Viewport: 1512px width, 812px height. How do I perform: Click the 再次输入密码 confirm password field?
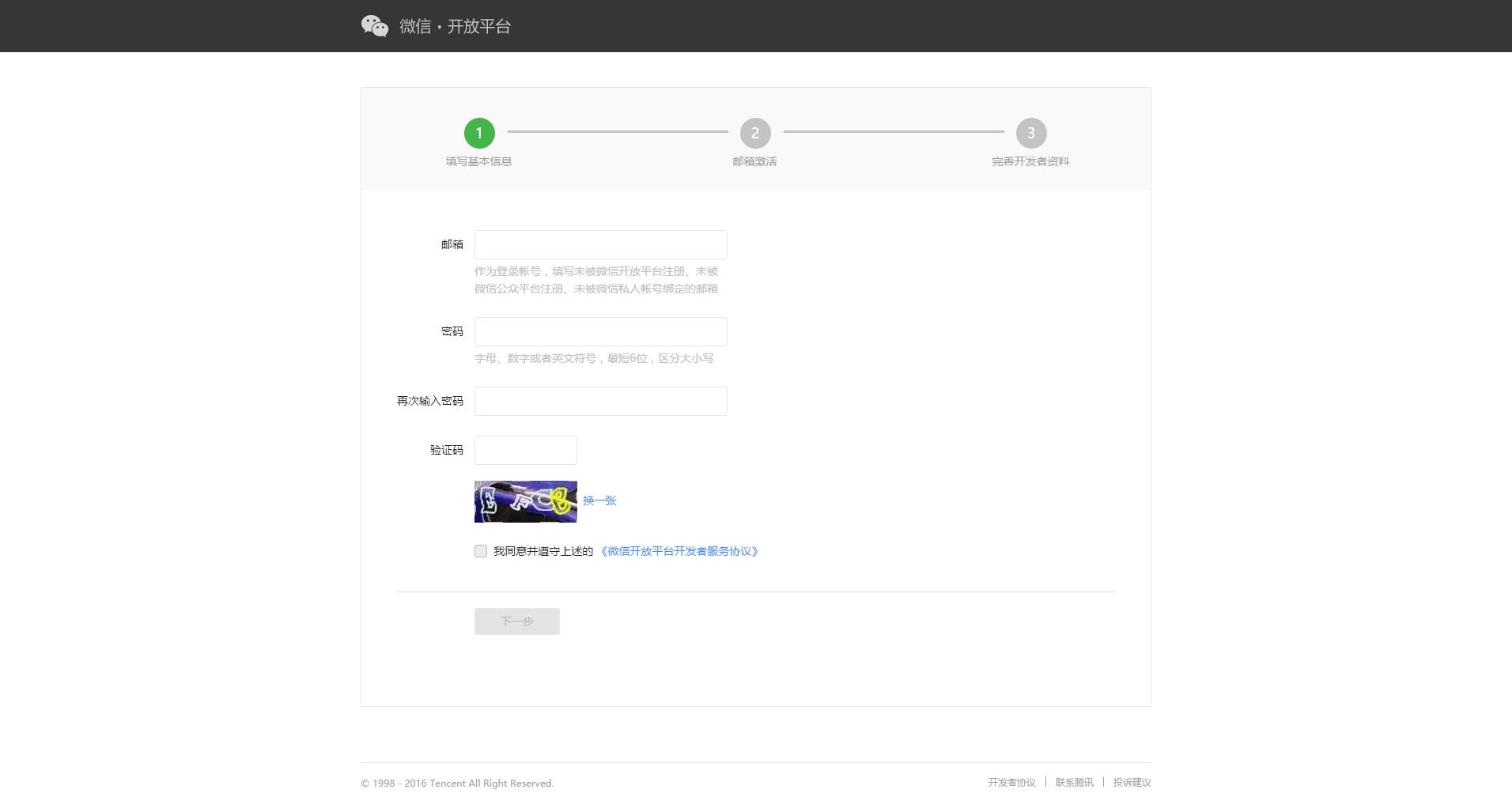(x=599, y=401)
